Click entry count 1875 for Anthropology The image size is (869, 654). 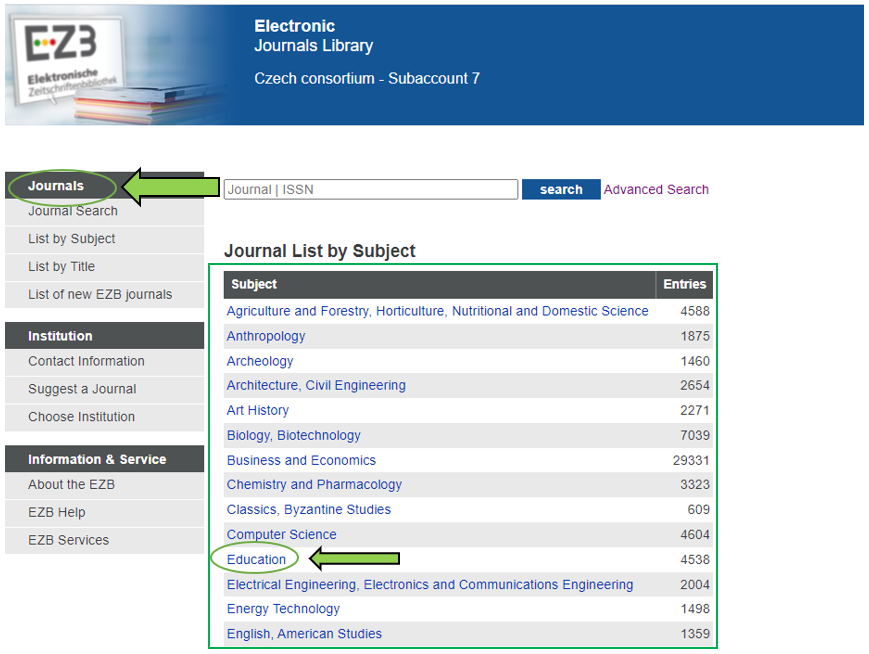click(x=695, y=336)
